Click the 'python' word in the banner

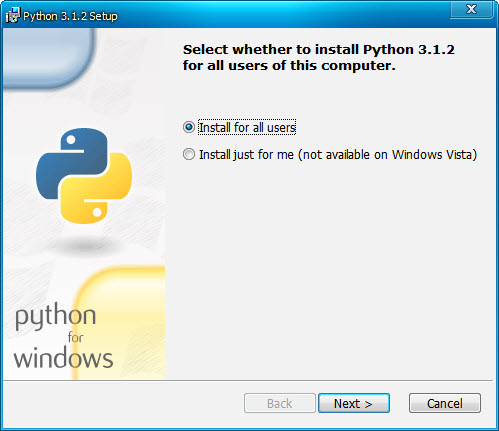(55, 316)
